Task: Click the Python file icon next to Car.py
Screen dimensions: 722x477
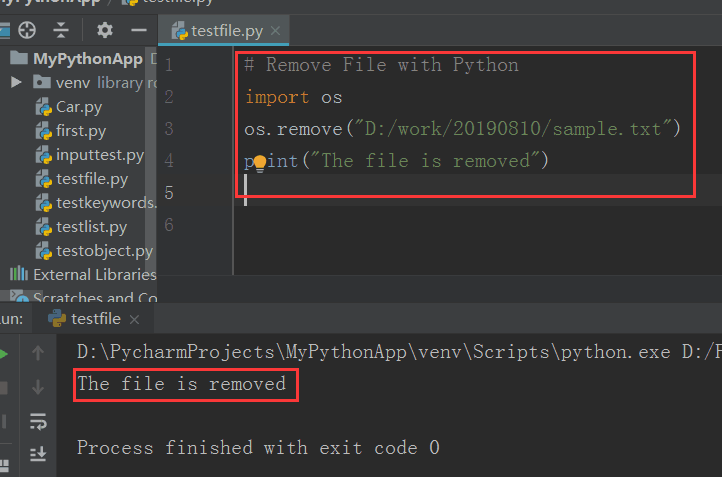Action: tap(44, 107)
